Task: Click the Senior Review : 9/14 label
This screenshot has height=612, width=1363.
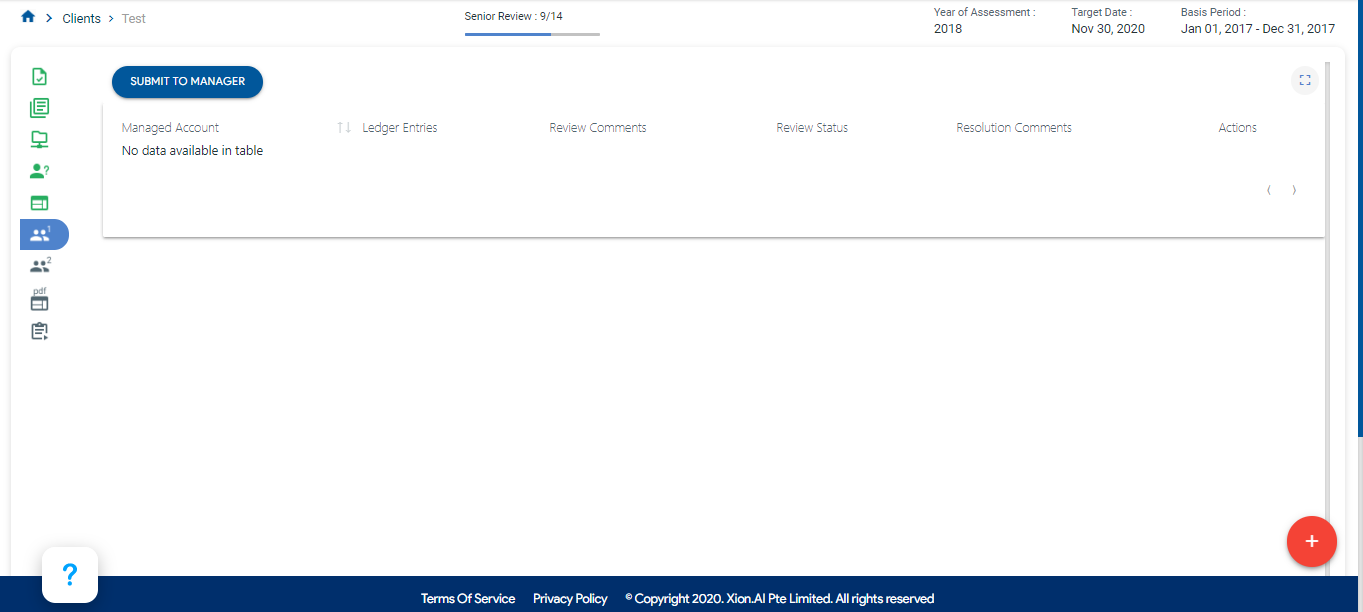Action: (514, 16)
